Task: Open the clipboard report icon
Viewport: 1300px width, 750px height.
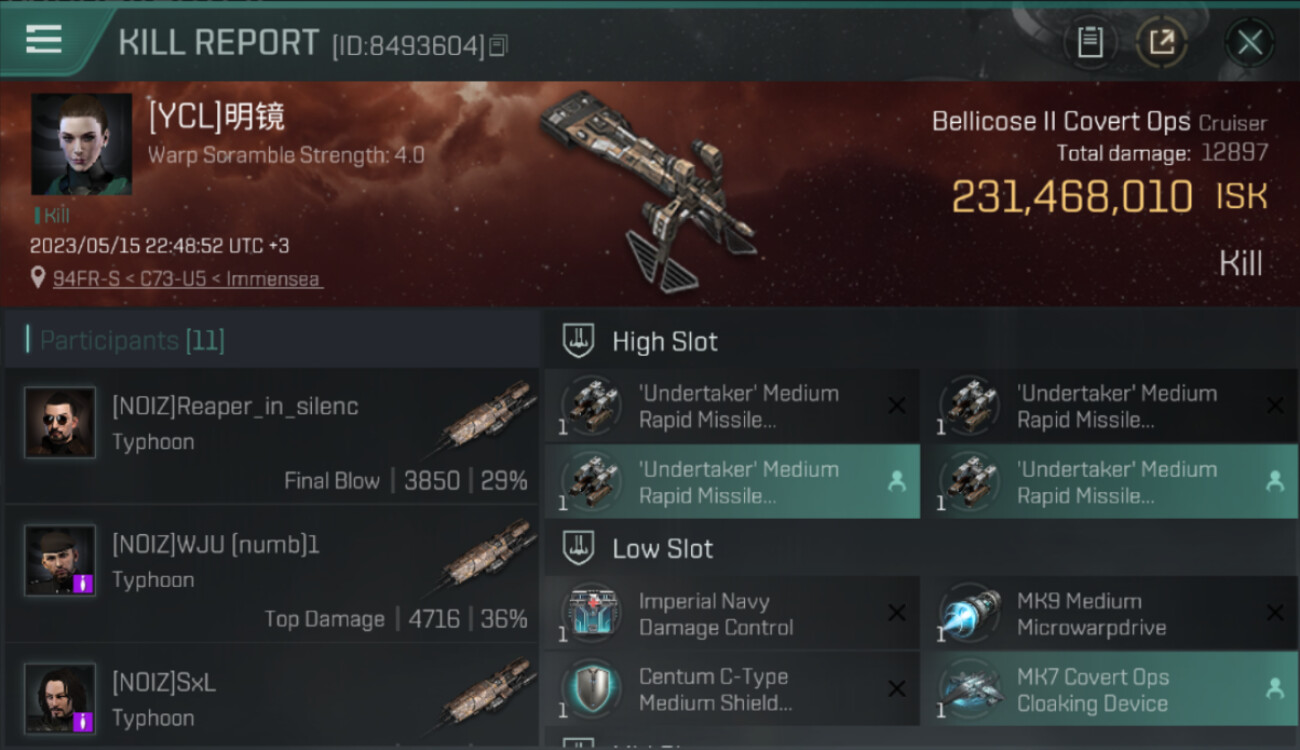Action: click(1090, 42)
